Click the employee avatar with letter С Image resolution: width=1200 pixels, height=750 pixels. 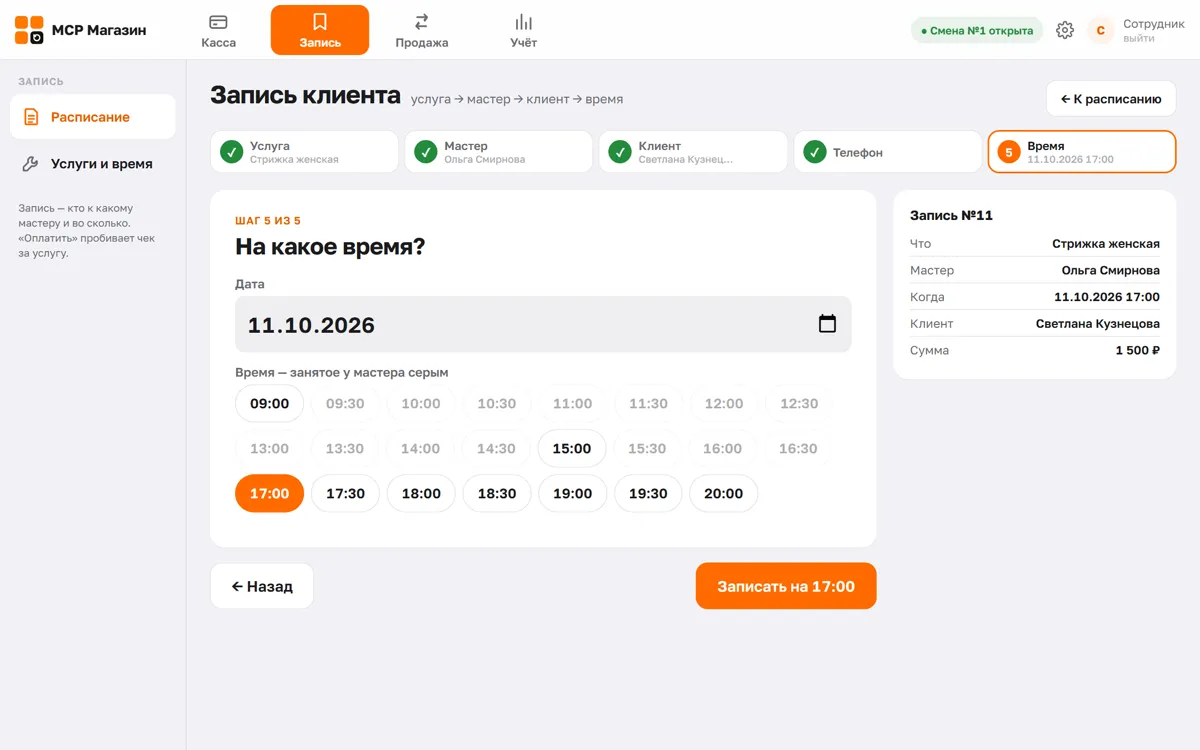pyautogui.click(x=1100, y=30)
